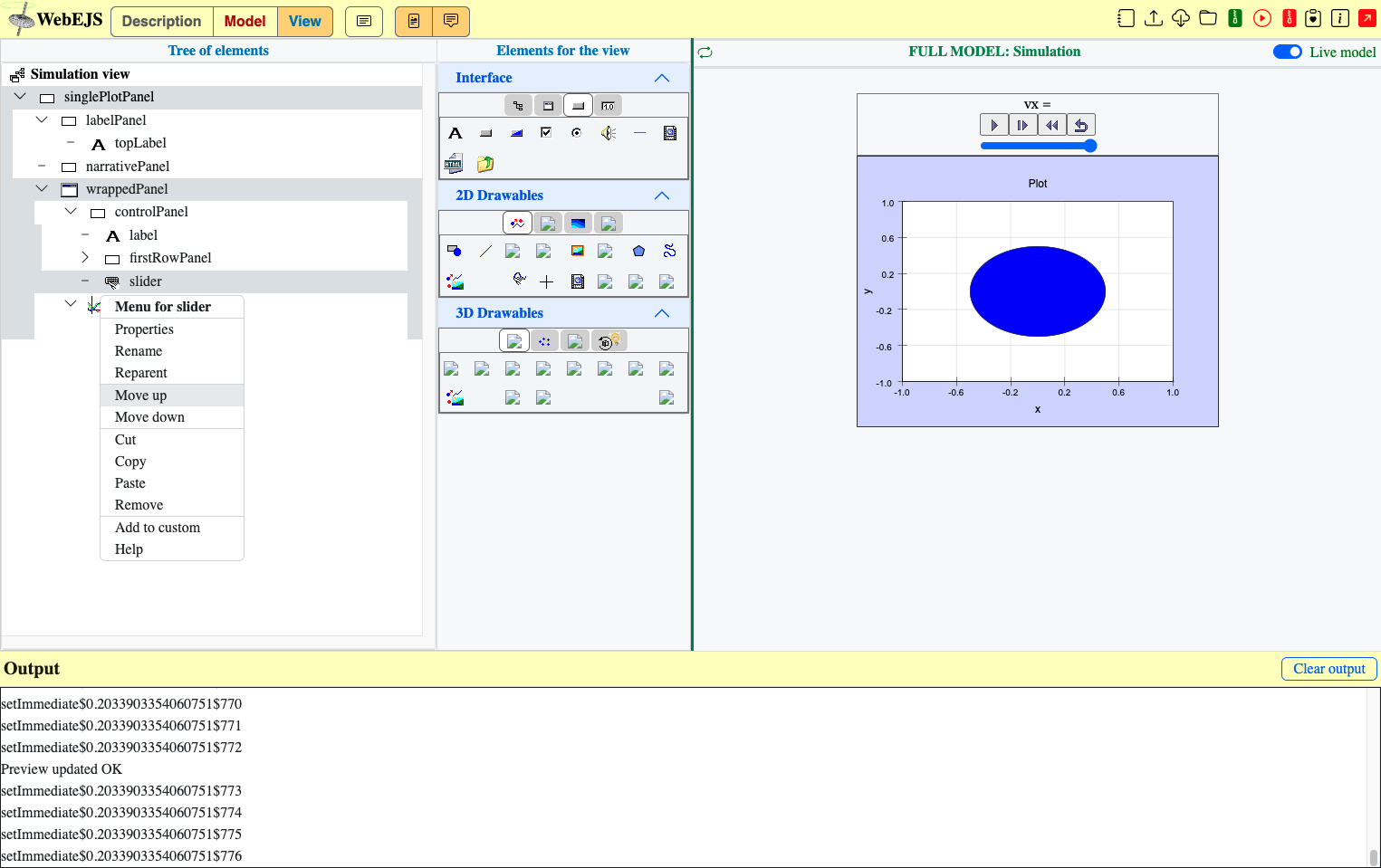
Task: Click the green zip package icon
Action: (1235, 18)
